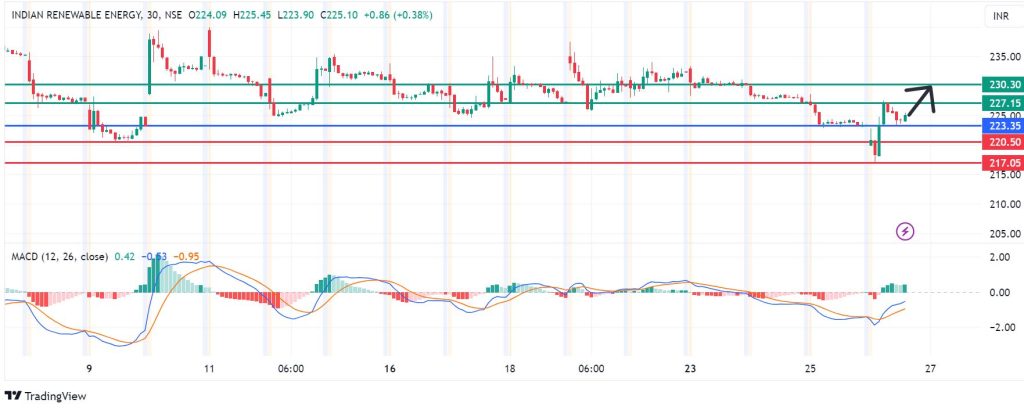Click the high value H225.45

coord(251,14)
